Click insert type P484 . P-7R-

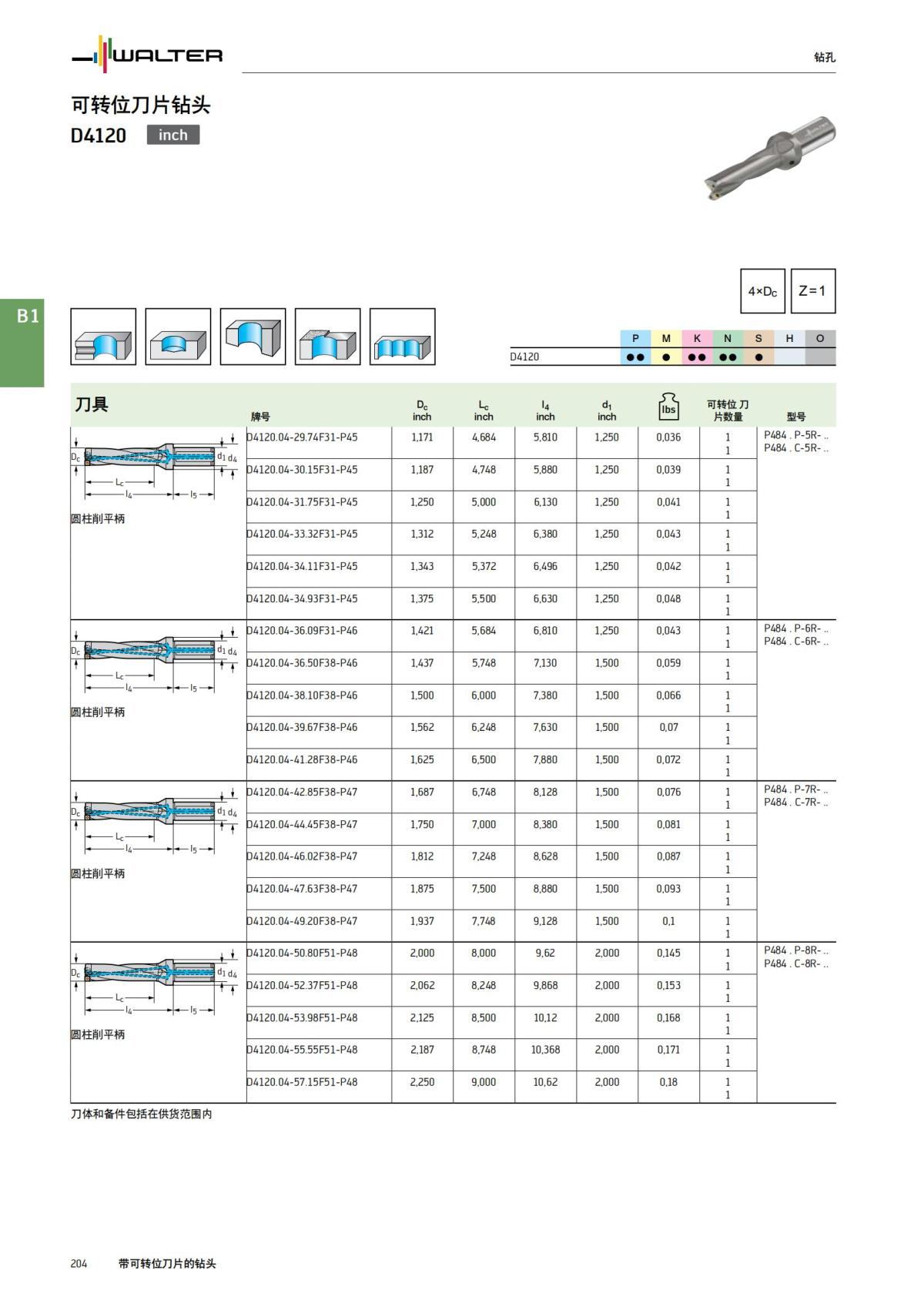tap(796, 789)
